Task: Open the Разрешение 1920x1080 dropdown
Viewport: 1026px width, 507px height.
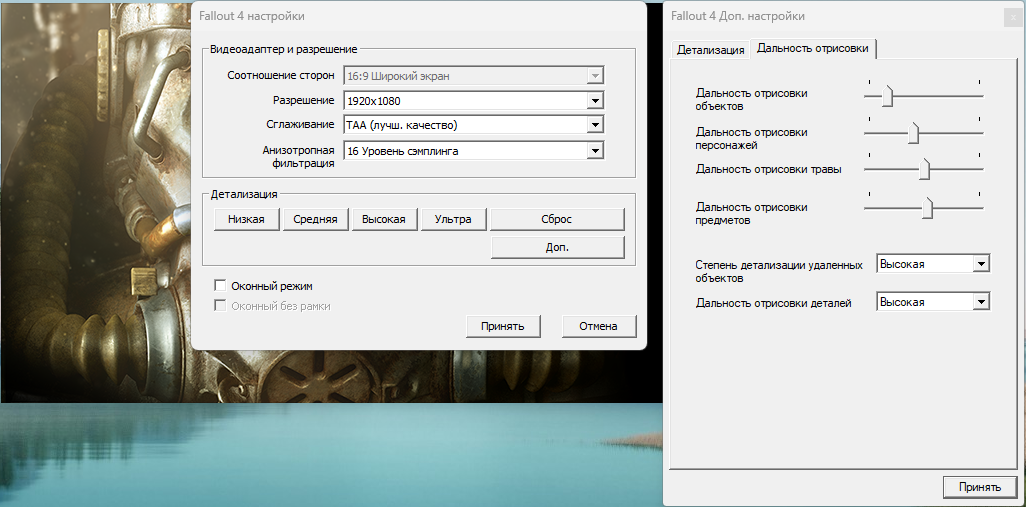Action: [473, 101]
